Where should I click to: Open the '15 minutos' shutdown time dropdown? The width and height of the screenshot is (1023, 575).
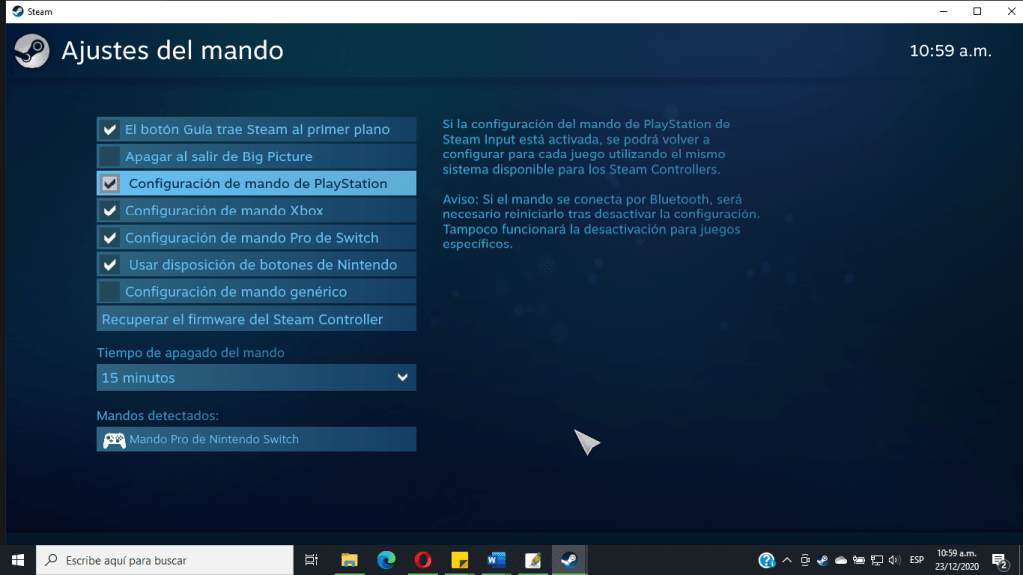pos(256,378)
